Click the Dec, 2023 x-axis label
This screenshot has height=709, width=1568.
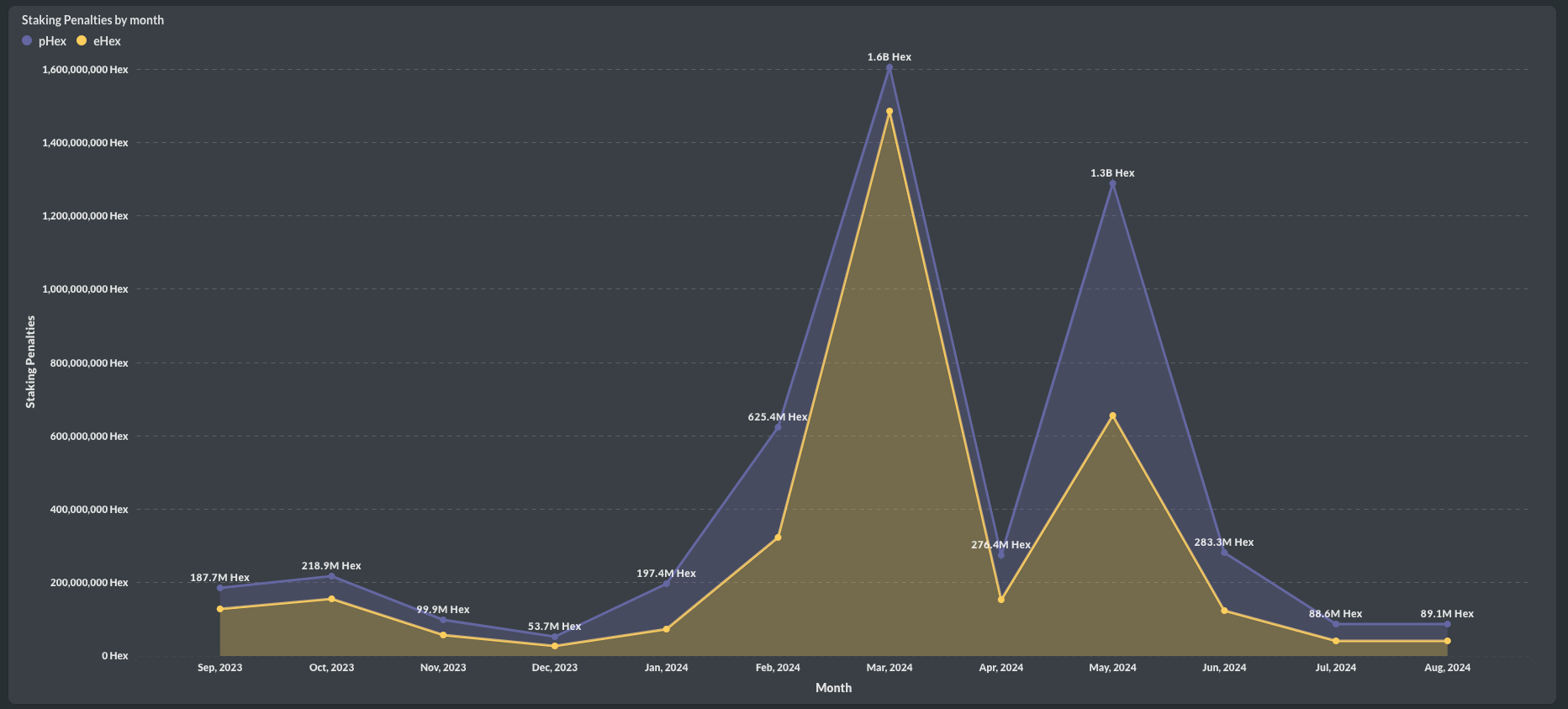coord(555,668)
